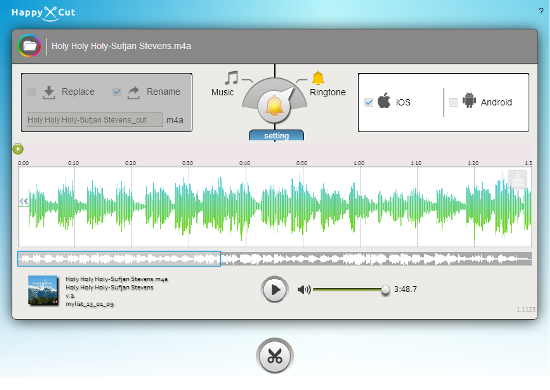Enable the Replace checkbox
This screenshot has width=550, height=390.
tap(32, 92)
